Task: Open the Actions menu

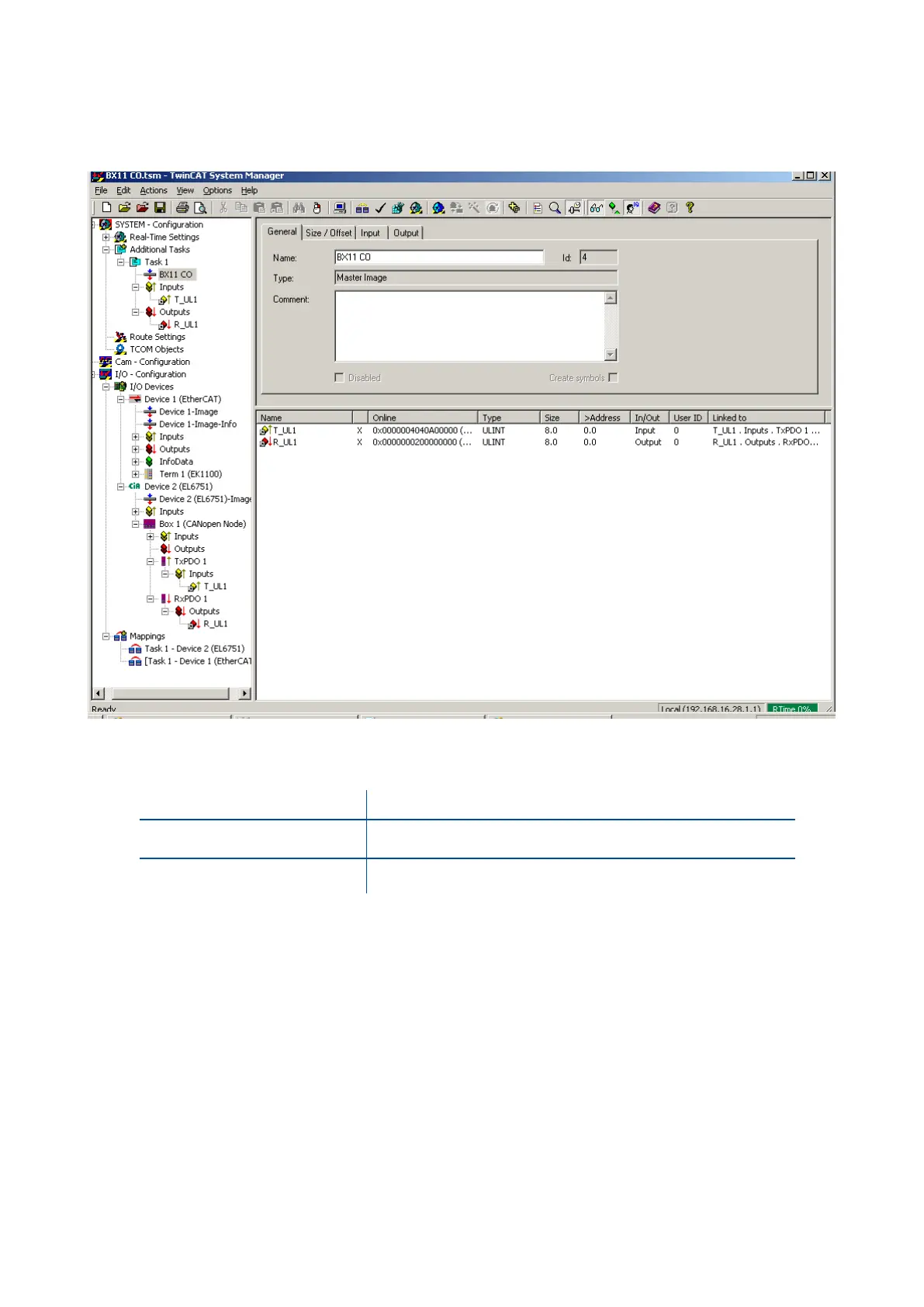Action: (153, 191)
